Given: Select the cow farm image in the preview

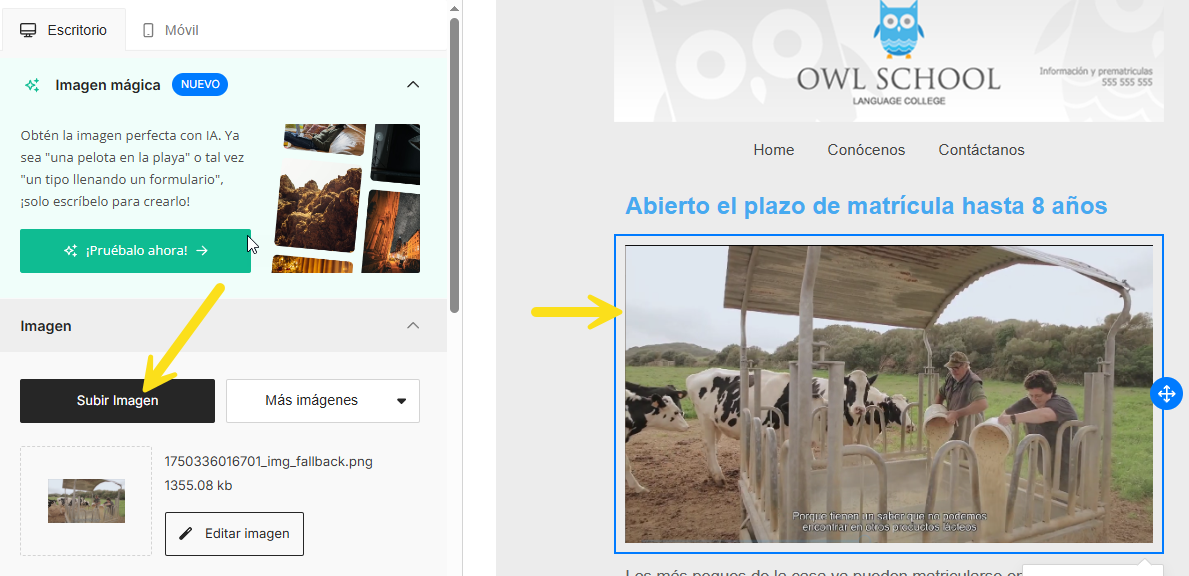Looking at the screenshot, I should [888, 394].
